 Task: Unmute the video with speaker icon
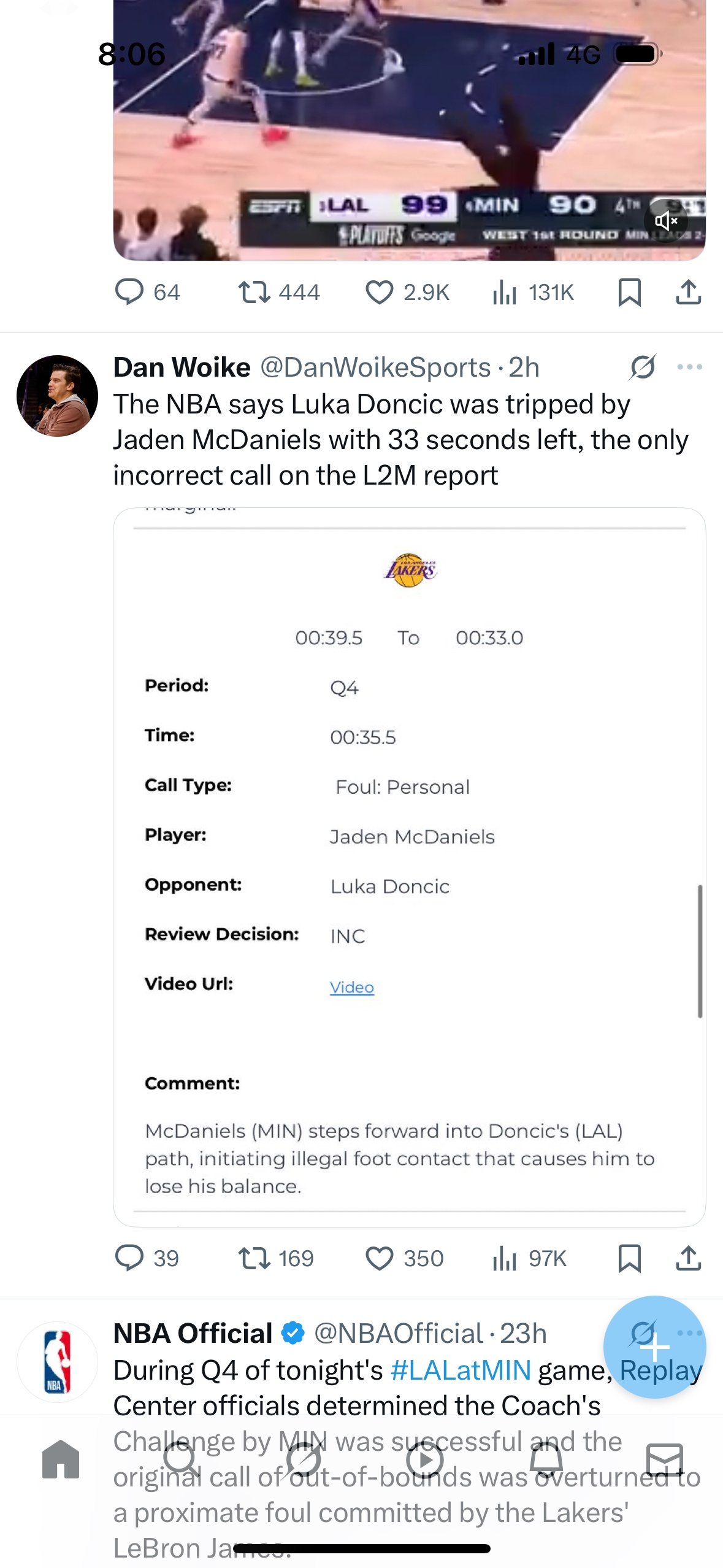pos(665,221)
